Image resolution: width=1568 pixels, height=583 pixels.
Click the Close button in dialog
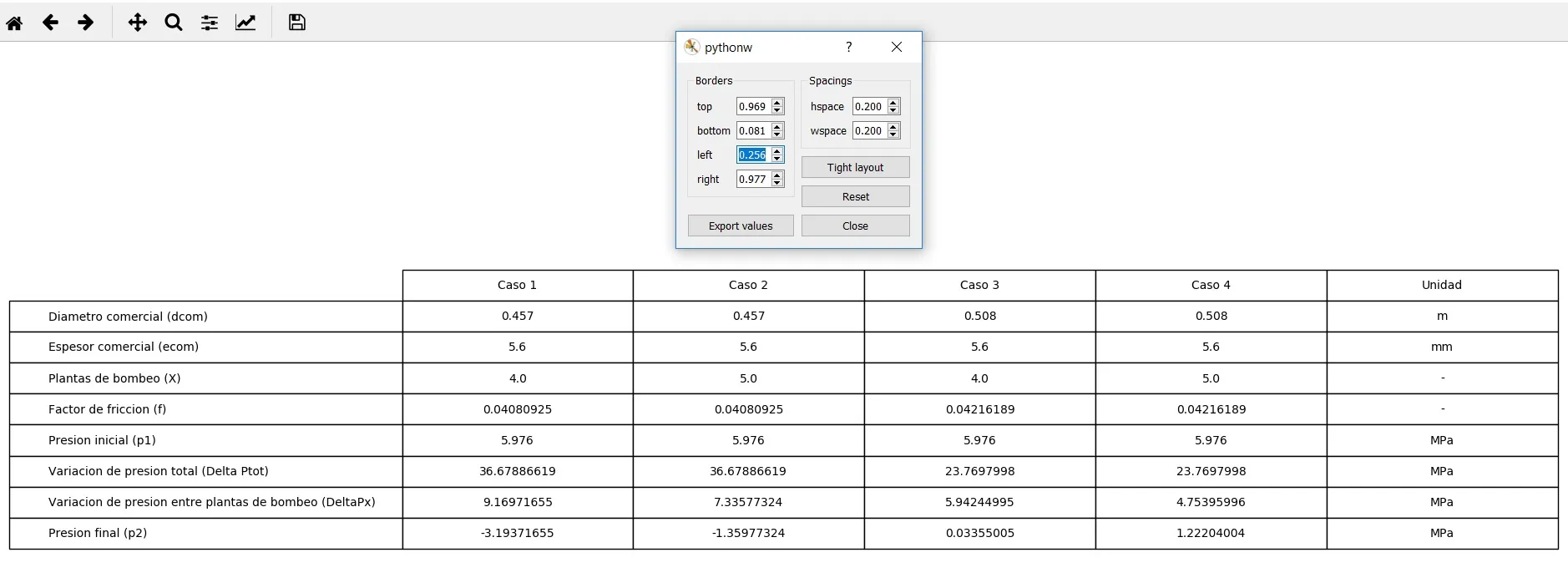coord(856,226)
